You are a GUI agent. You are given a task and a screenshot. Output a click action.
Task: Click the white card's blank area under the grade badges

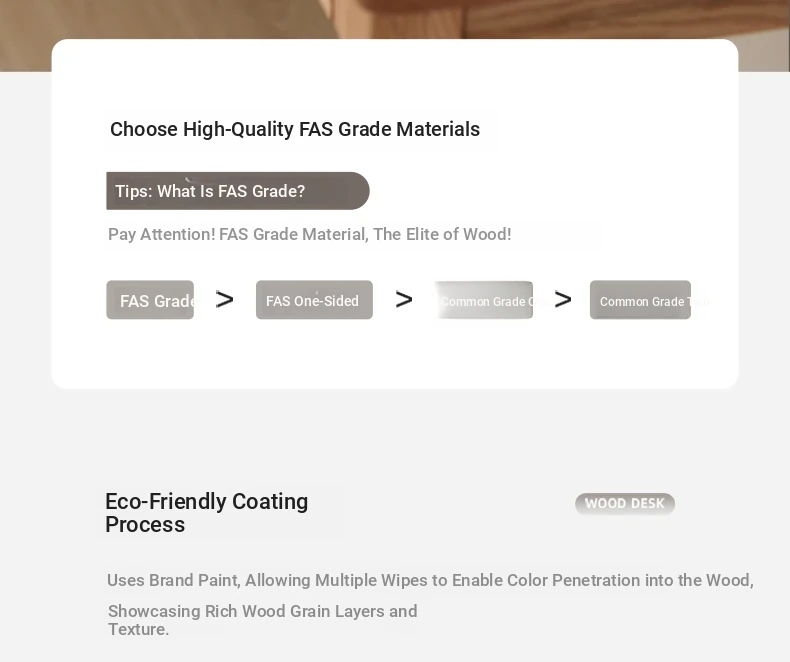pyautogui.click(x=395, y=353)
